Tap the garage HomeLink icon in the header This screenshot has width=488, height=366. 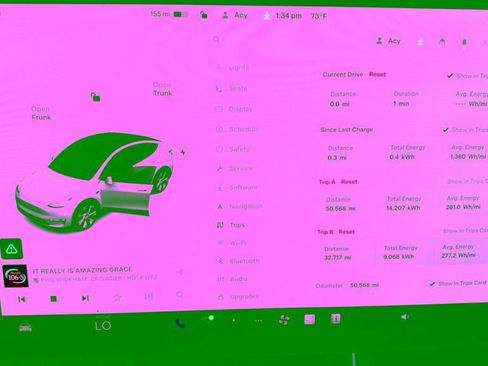(442, 42)
